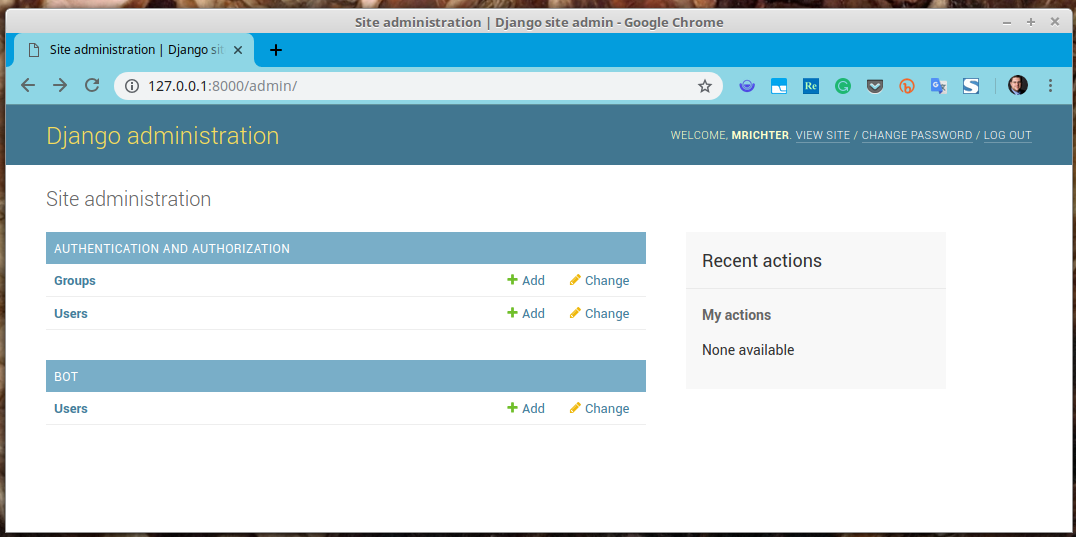Viewport: 1076px width, 537px height.
Task: Go forward in browser history
Action: [60, 86]
